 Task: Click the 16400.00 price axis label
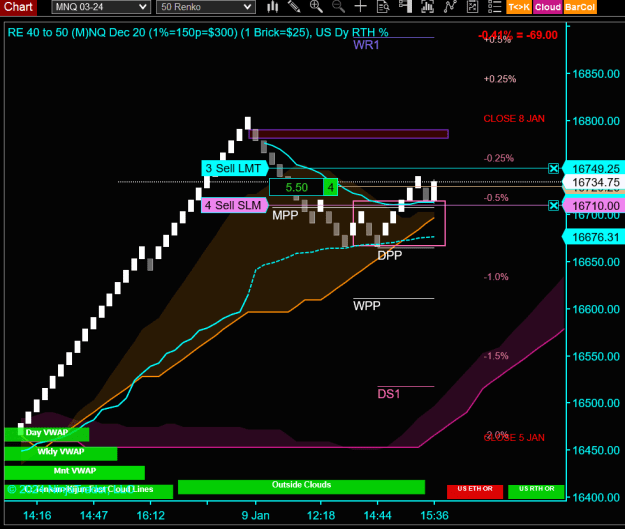(x=596, y=498)
